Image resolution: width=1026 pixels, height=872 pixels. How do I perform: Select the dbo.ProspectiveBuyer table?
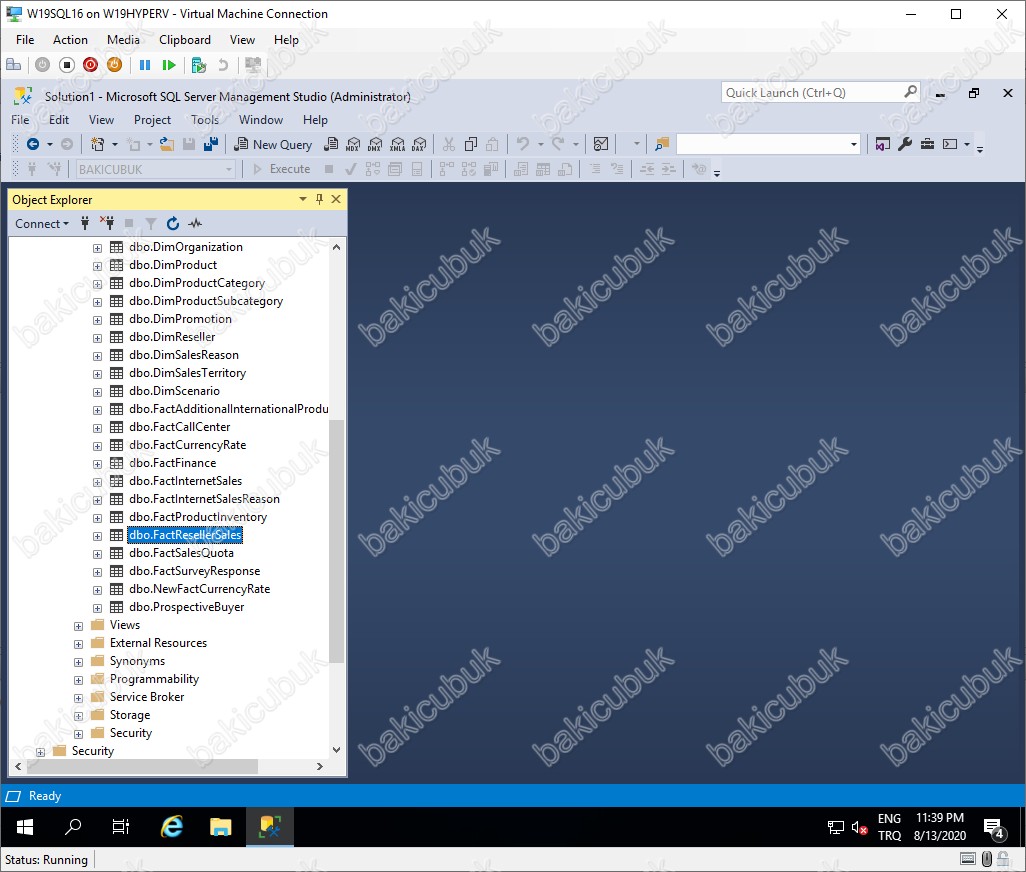click(186, 607)
